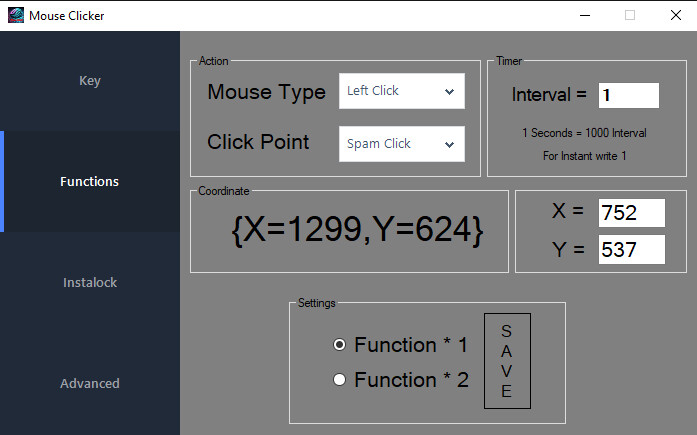Click the Mouse Clicker app icon in title bar

pos(16,16)
